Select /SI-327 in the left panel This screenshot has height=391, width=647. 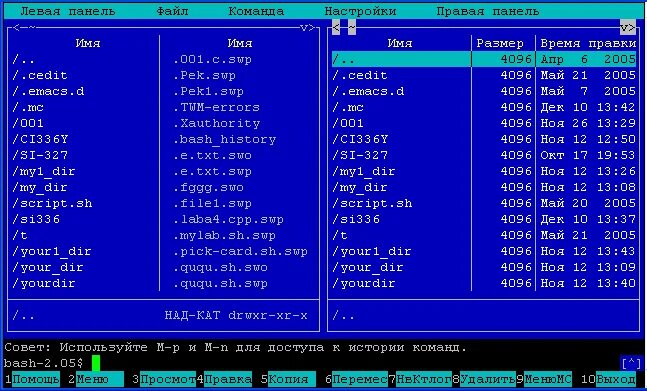tap(40, 155)
